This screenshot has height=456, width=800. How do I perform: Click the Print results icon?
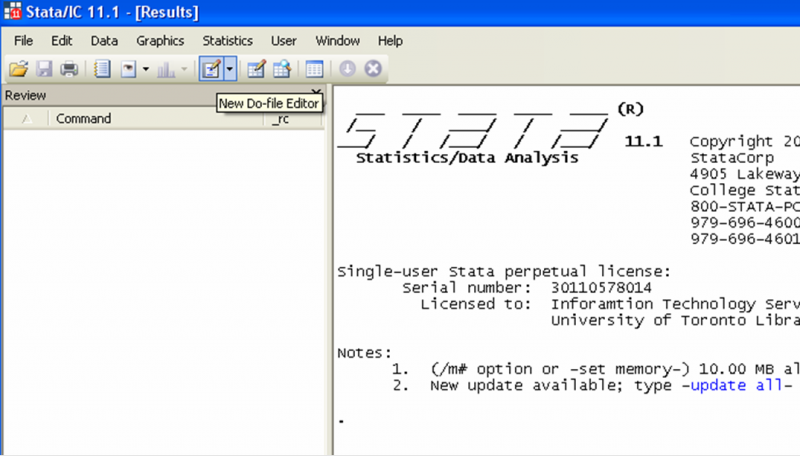coord(69,69)
